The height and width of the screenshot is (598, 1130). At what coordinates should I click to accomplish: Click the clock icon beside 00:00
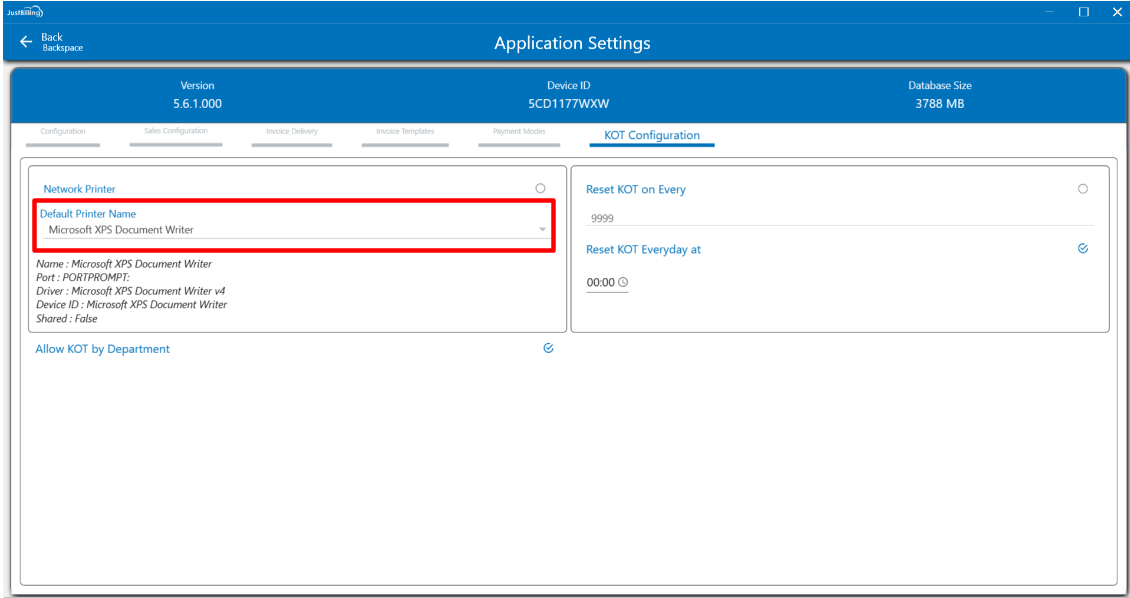(x=623, y=283)
